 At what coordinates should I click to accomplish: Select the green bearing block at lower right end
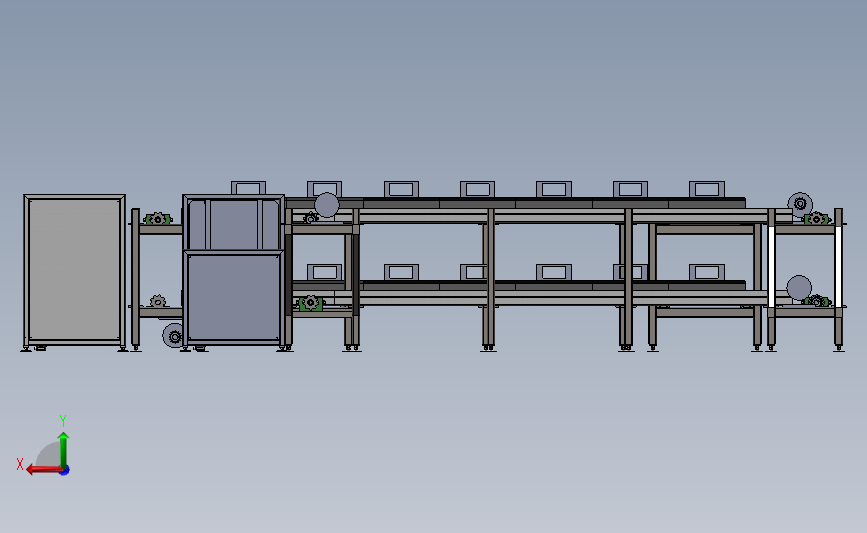(x=817, y=301)
